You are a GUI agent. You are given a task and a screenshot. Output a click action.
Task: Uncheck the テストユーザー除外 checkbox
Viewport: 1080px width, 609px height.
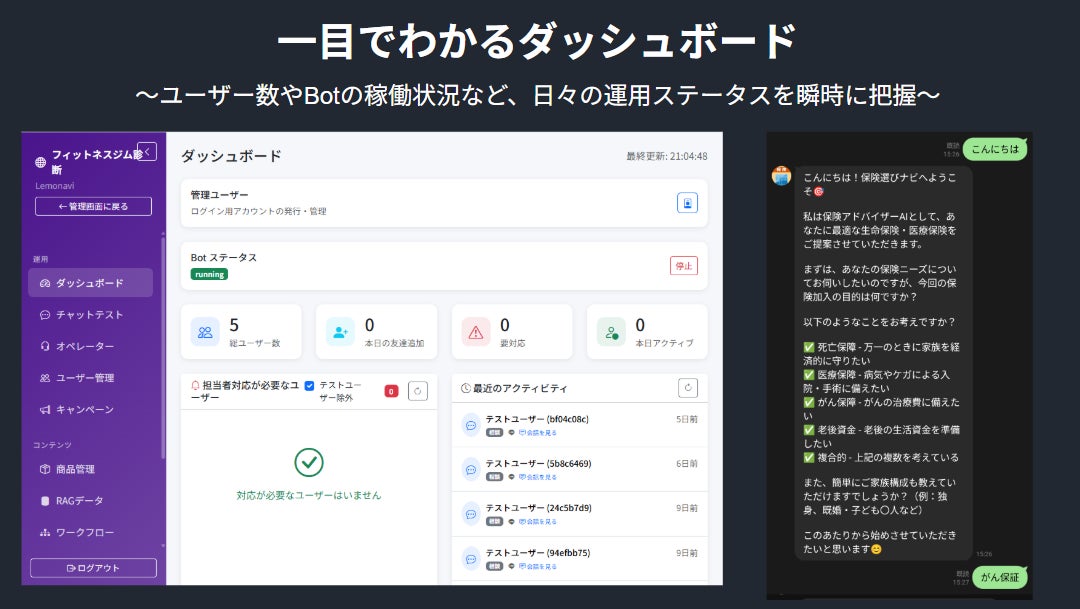coord(309,388)
